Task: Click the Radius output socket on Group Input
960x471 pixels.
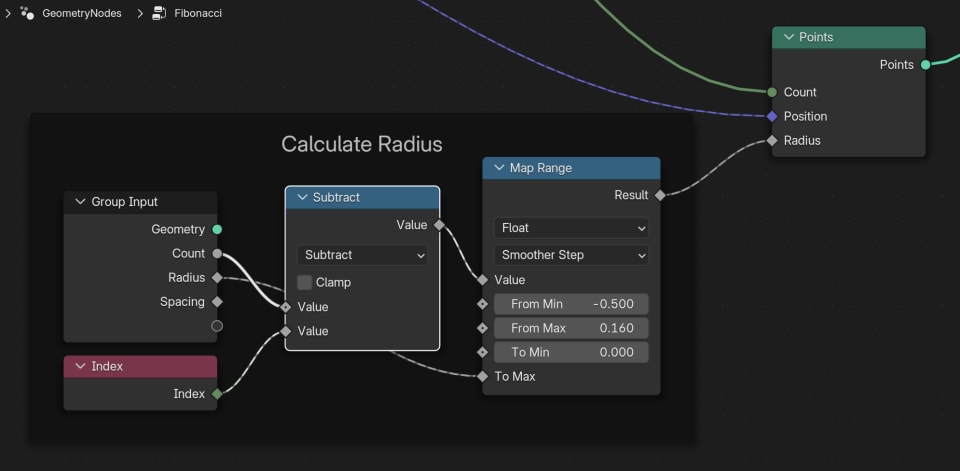Action: tap(217, 277)
